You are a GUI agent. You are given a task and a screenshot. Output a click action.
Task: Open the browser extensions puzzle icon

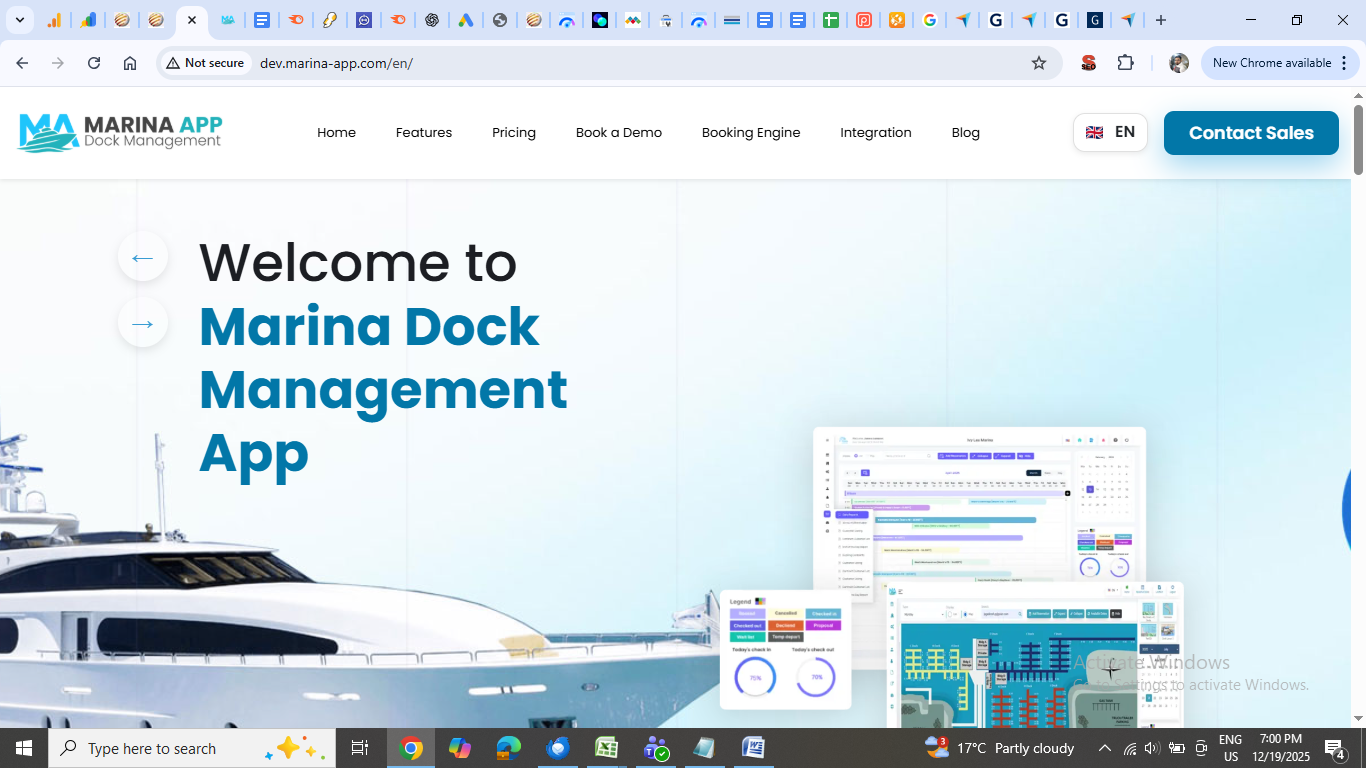1126,62
